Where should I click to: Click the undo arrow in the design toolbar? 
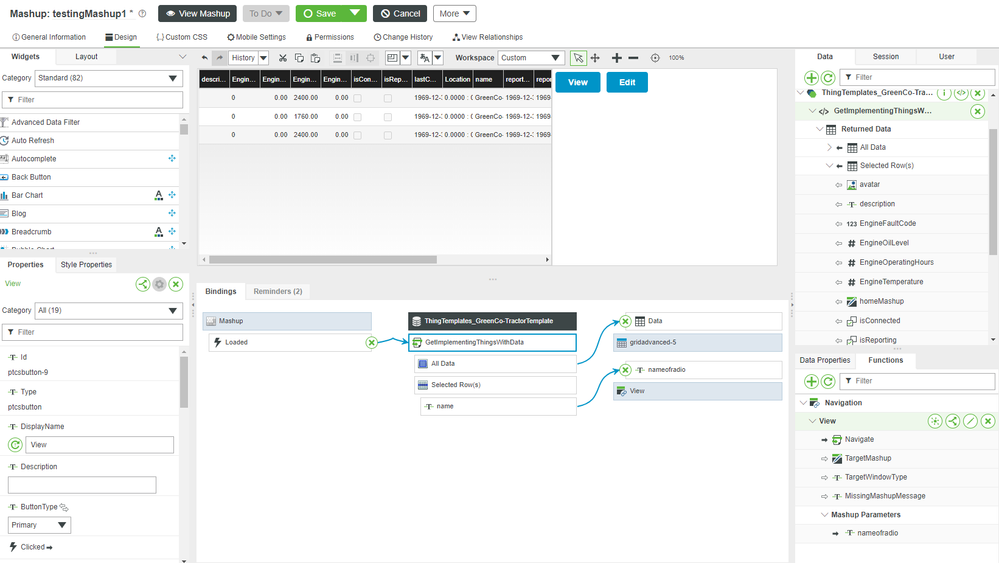pos(205,58)
